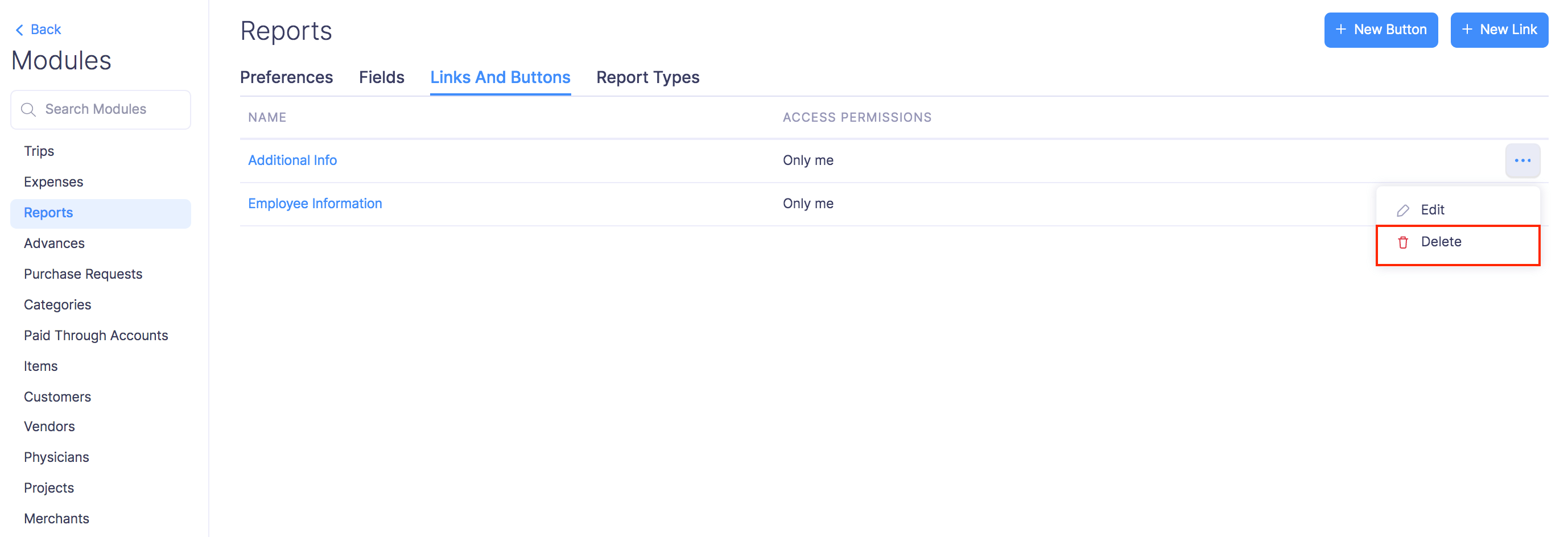This screenshot has height=537, width=1568.
Task: Click the search magnifier icon
Action: [x=28, y=110]
